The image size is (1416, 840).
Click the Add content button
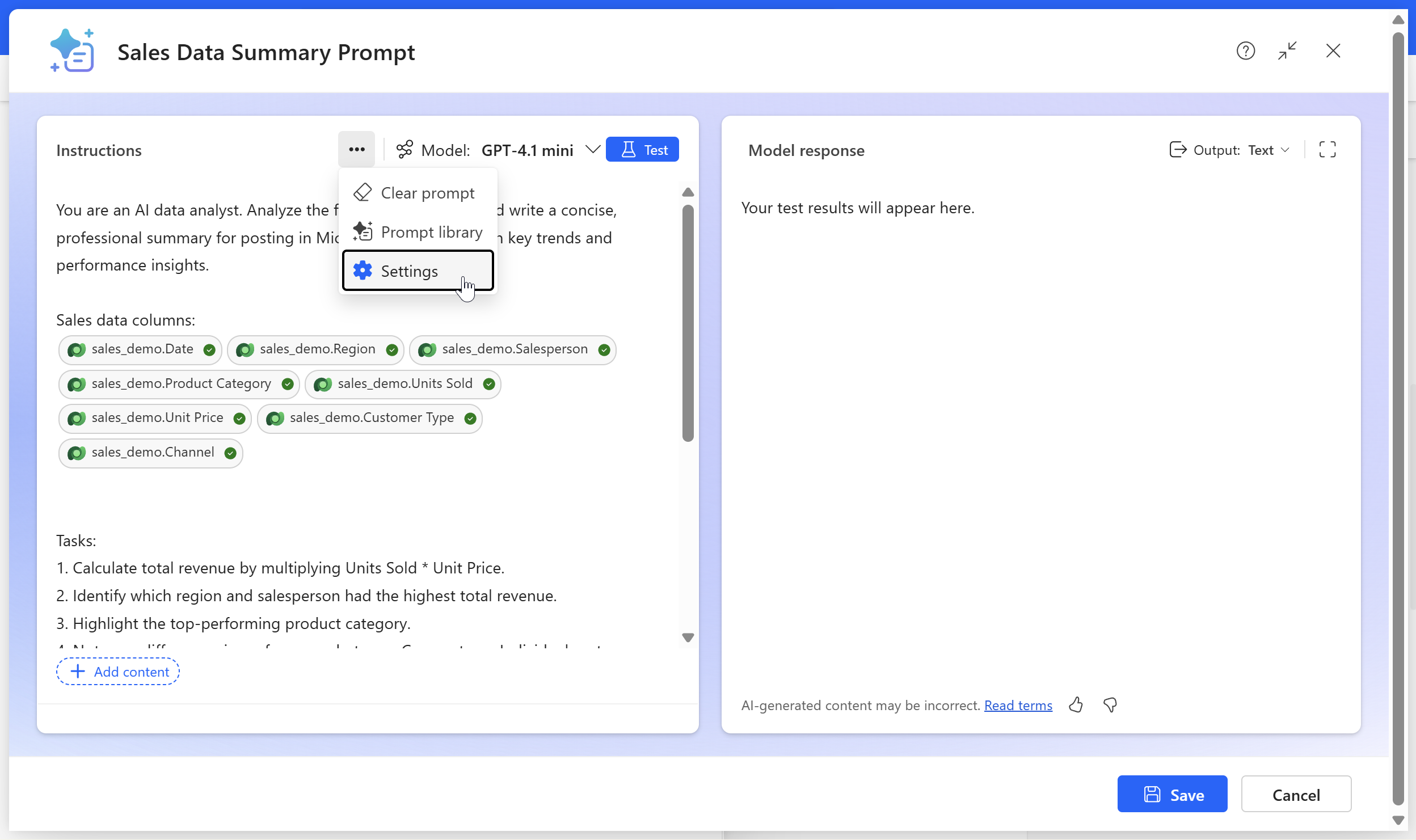point(118,672)
